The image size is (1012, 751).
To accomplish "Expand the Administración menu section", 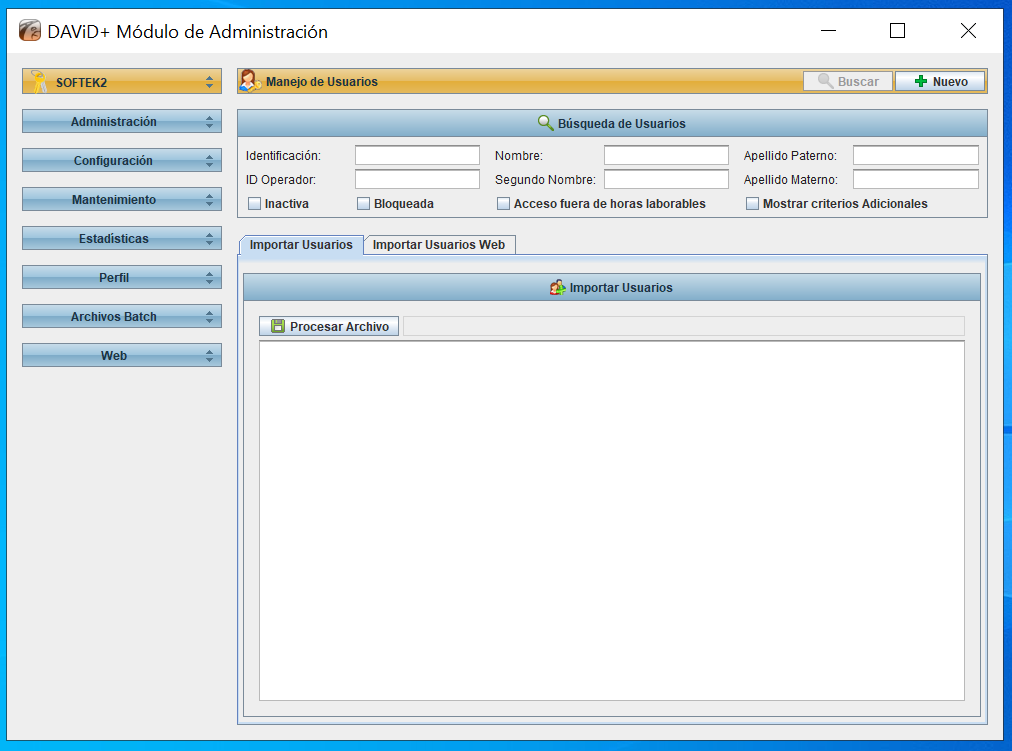I will (x=121, y=122).
